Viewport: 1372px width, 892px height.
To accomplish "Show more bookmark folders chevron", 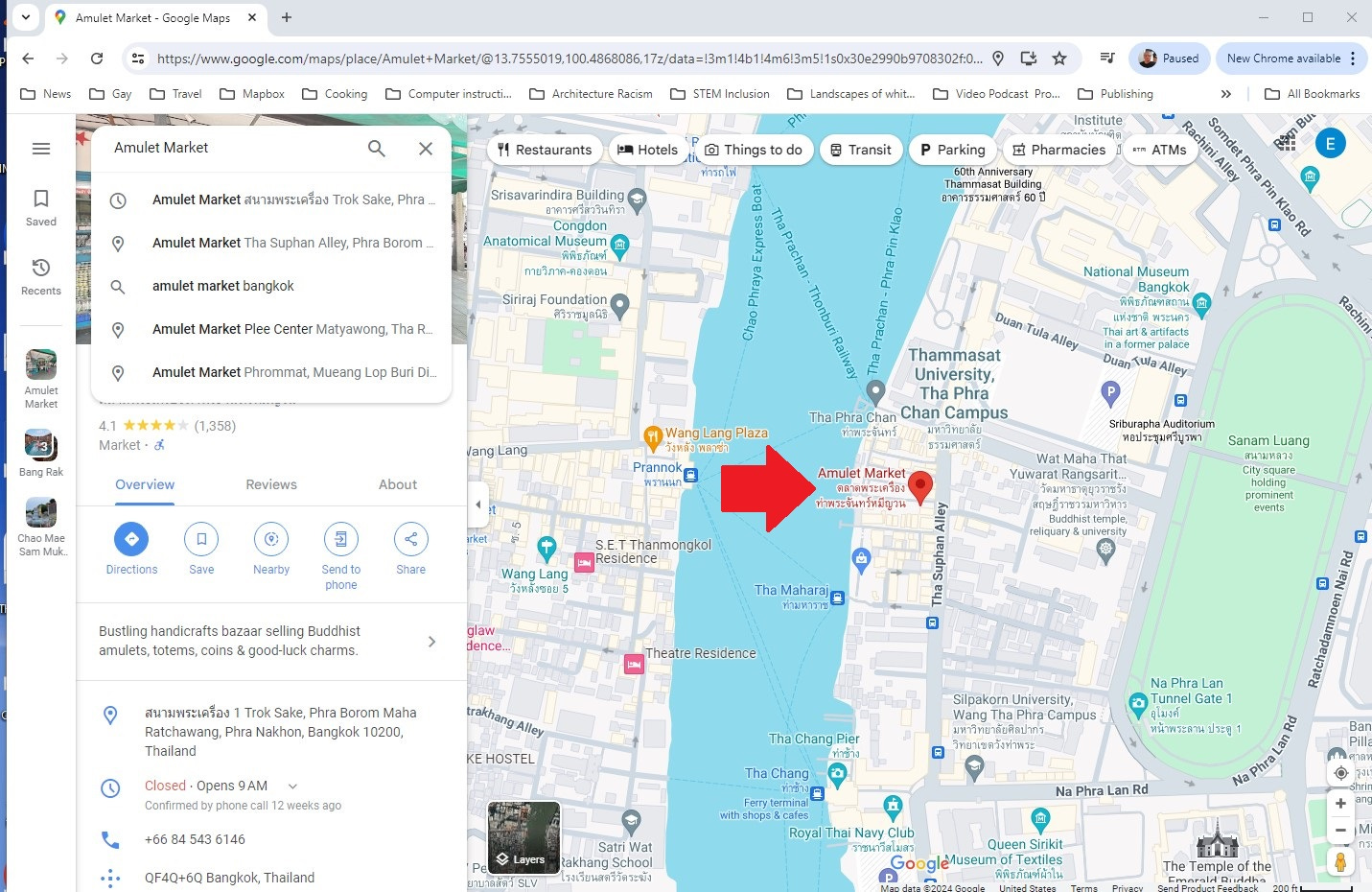I will coord(1225,94).
